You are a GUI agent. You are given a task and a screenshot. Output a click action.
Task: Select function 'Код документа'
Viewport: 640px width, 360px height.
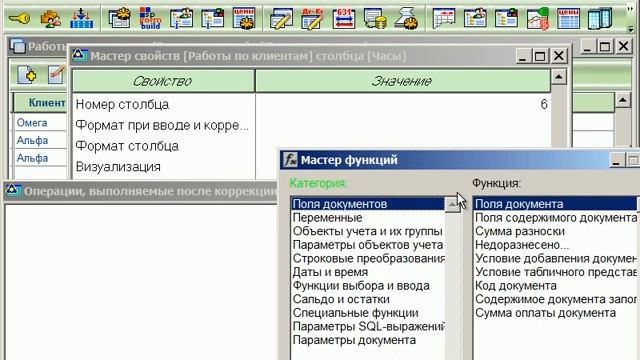point(556,286)
